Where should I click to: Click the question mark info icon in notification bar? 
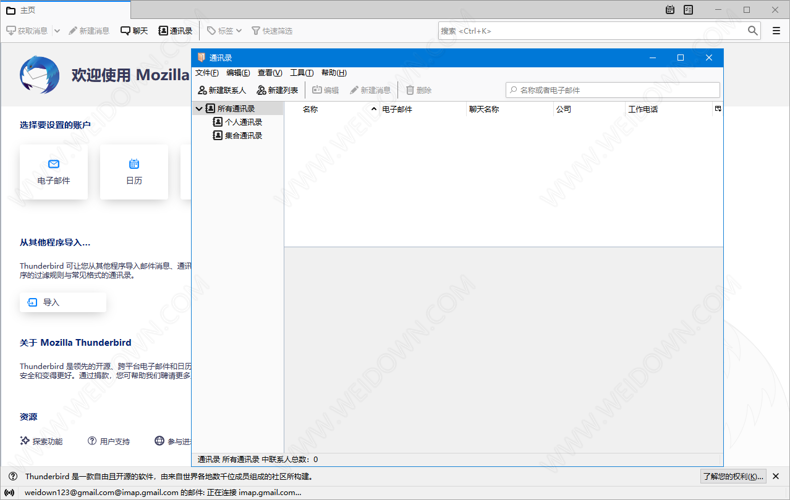coord(13,476)
